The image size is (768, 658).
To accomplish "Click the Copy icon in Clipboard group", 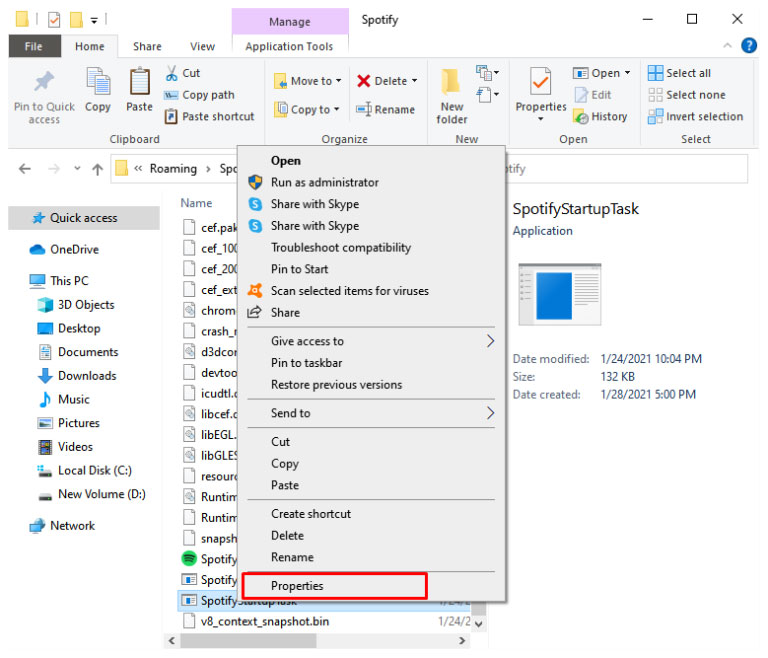I will coord(98,83).
